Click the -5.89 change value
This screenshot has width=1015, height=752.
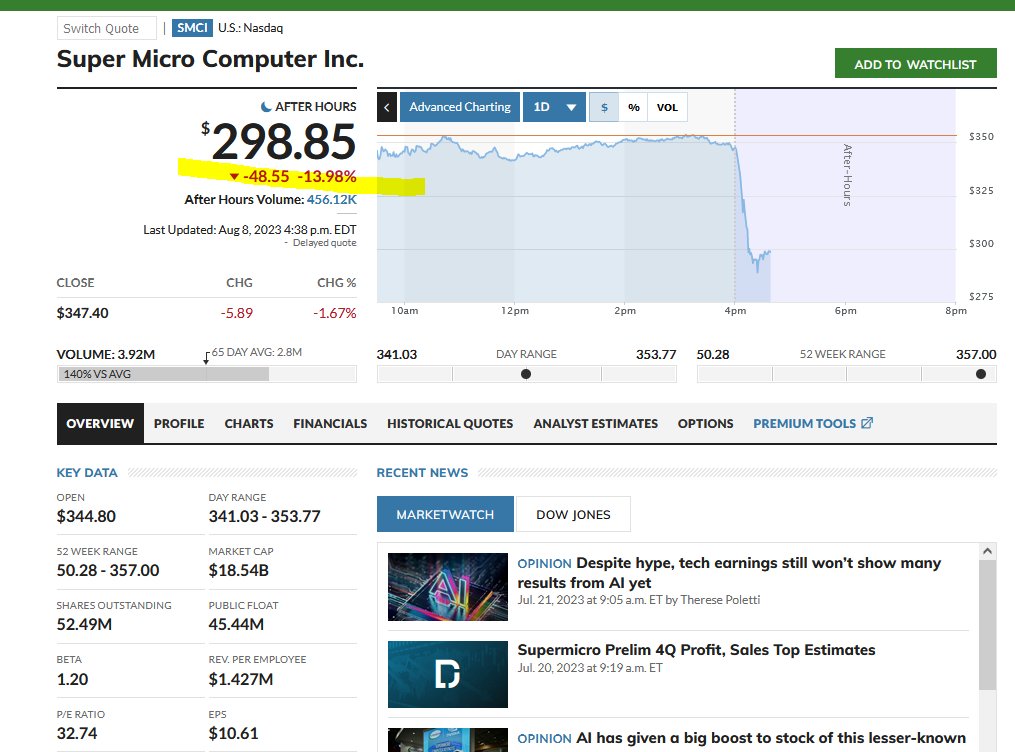(237, 313)
